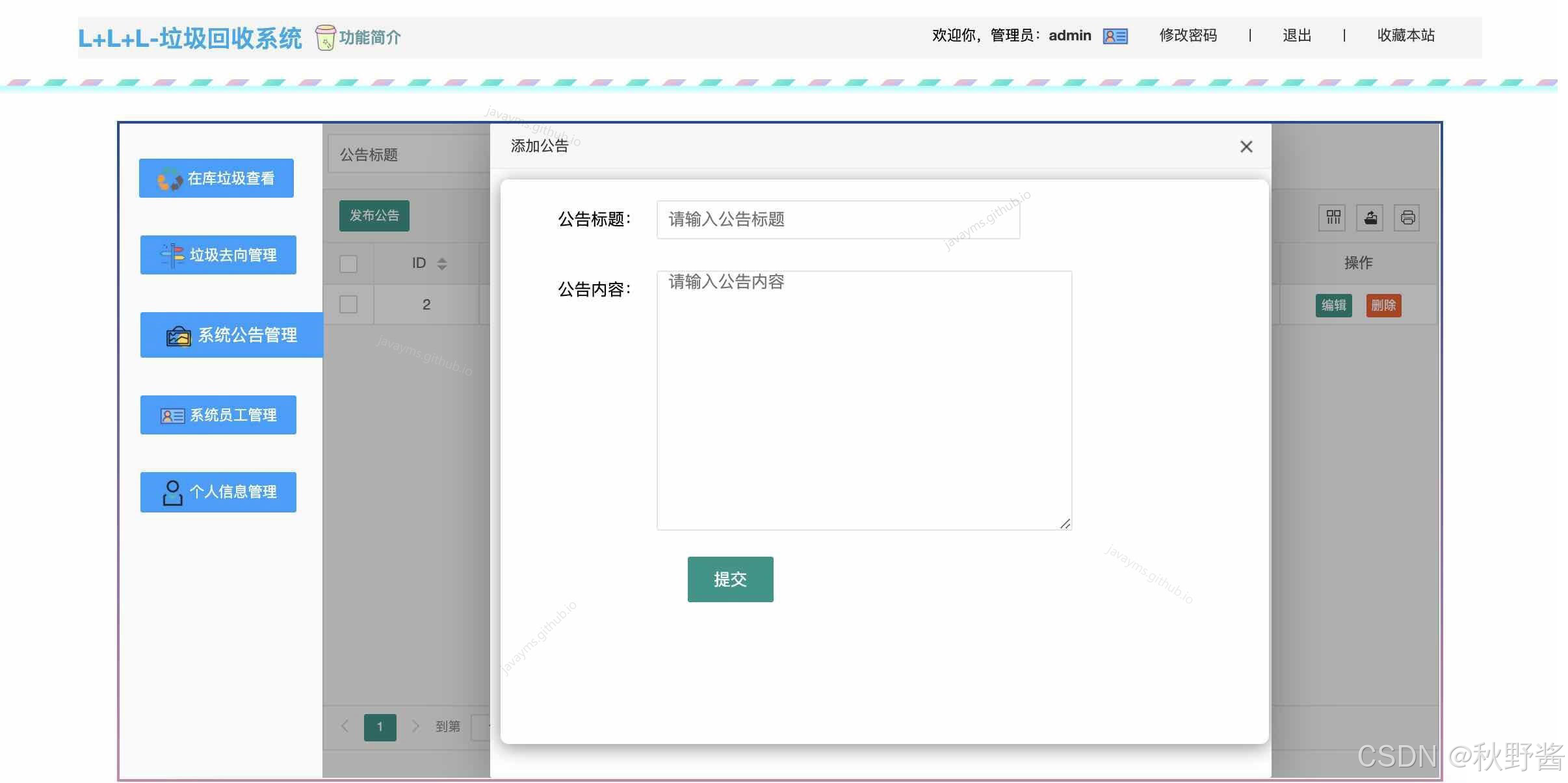1568x783 pixels.
Task: Click the 修改密码 link in header
Action: (x=1188, y=36)
